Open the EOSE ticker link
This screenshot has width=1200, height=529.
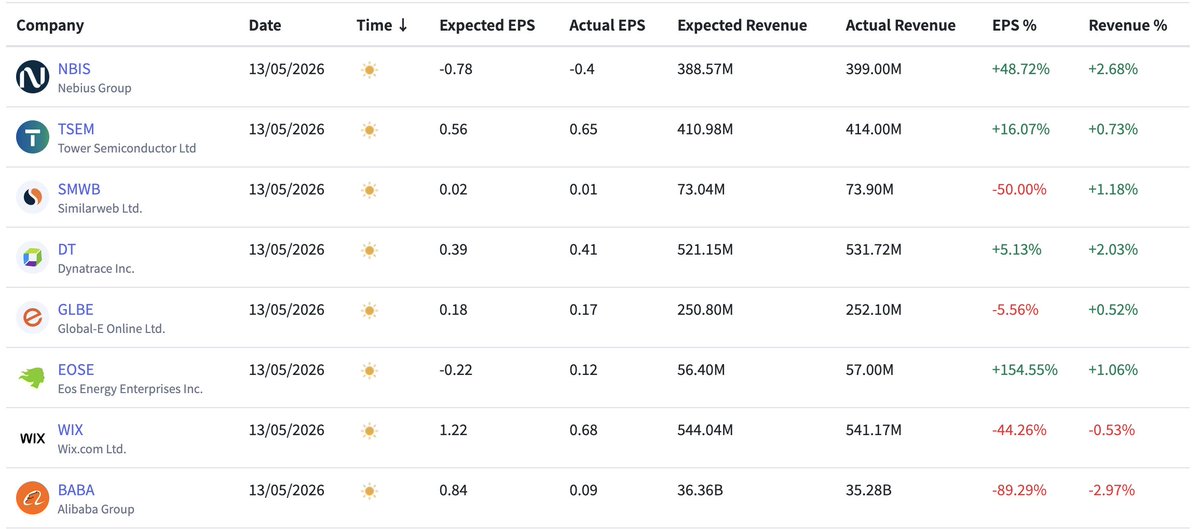coord(76,369)
